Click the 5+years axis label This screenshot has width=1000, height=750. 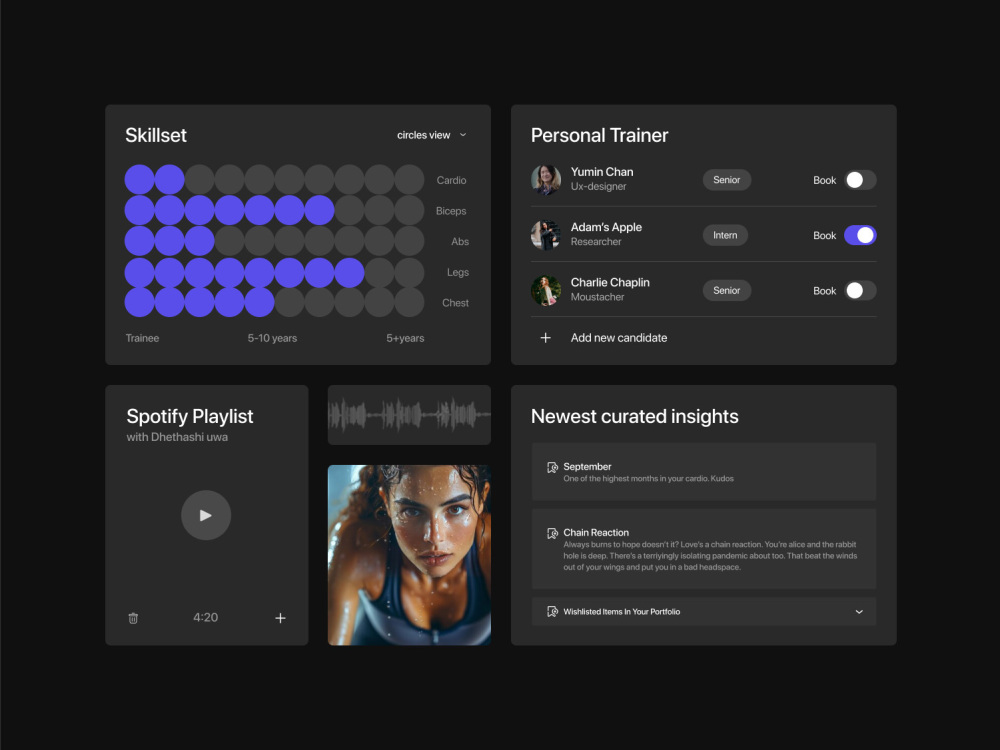coord(405,338)
